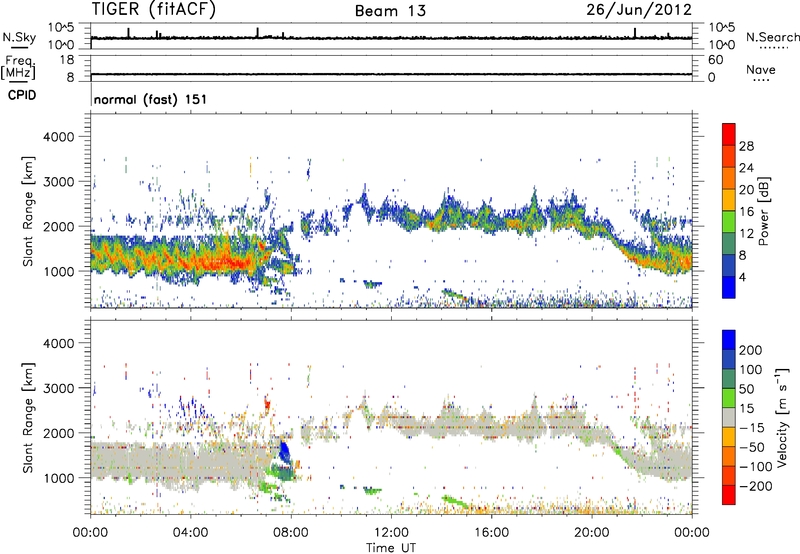Click 'Slant Range [km]' on the power panel
This screenshot has height=554, width=800.
(28, 212)
